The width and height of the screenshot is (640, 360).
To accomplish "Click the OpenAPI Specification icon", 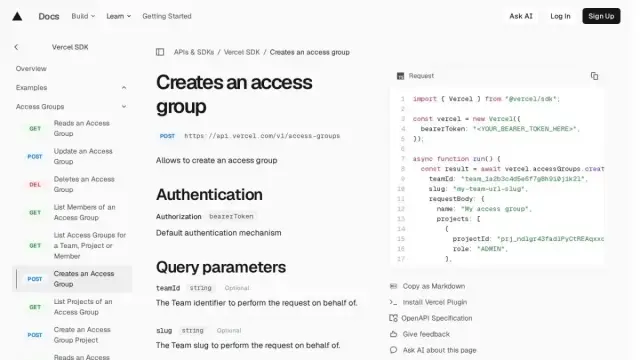I will (x=393, y=318).
